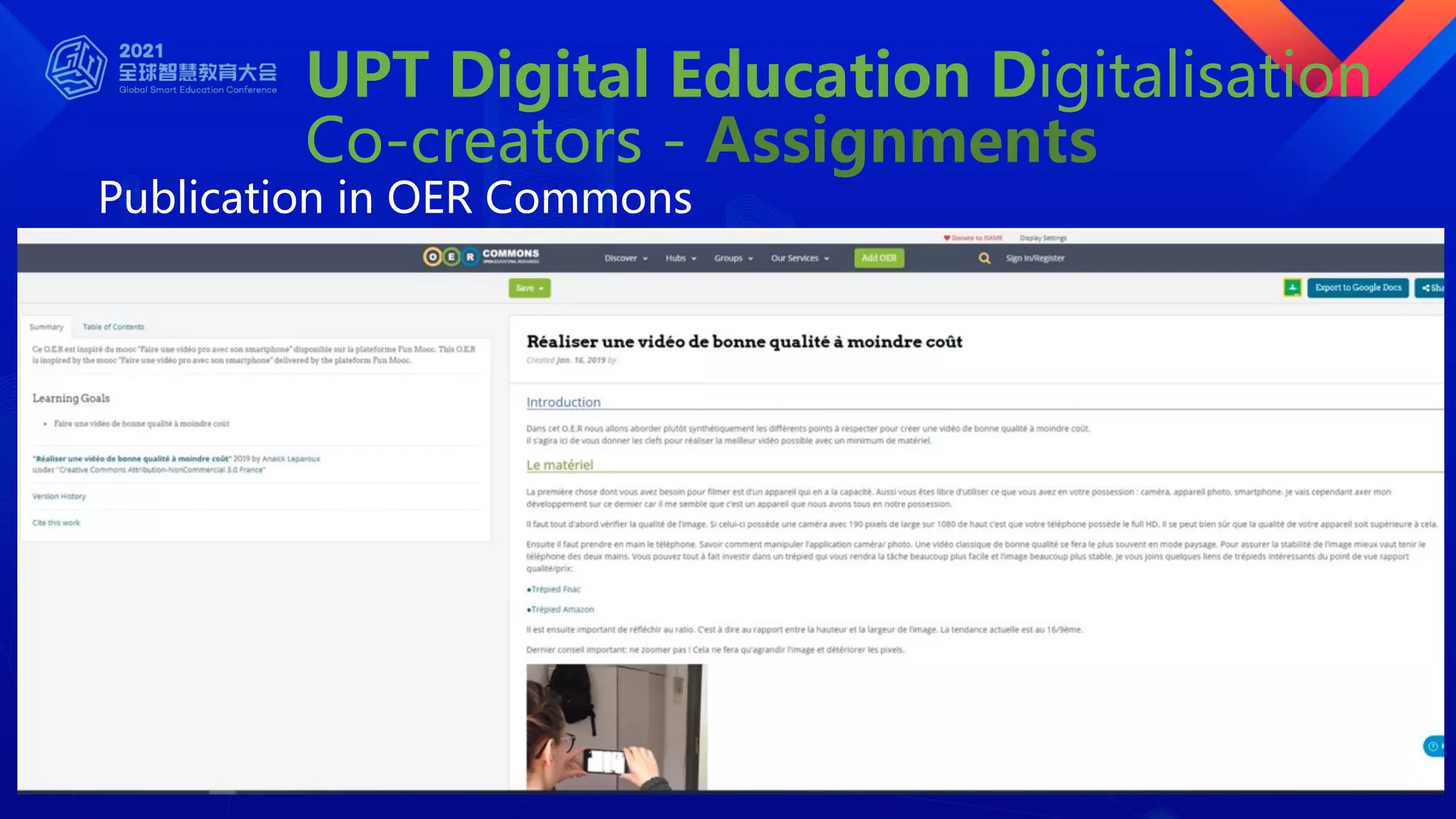
Task: Switch to Table of Contents tab
Action: 113,327
